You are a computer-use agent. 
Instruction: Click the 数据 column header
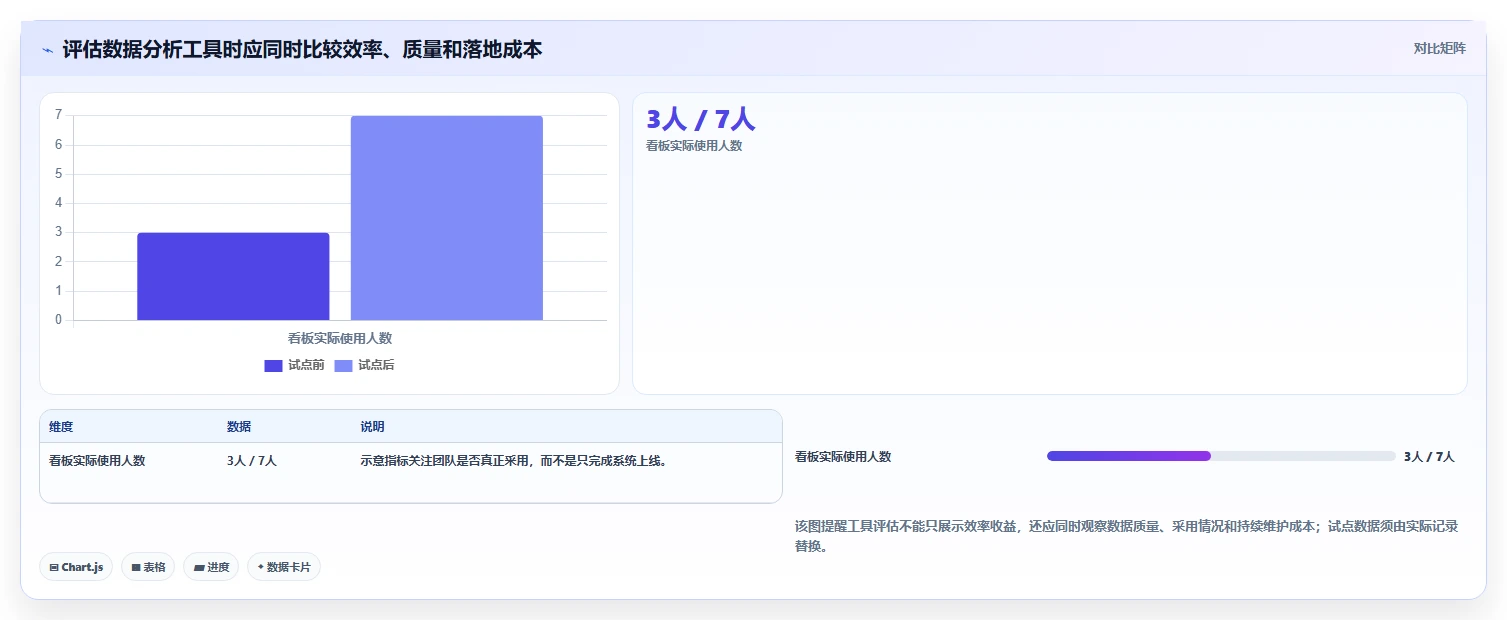tap(239, 427)
